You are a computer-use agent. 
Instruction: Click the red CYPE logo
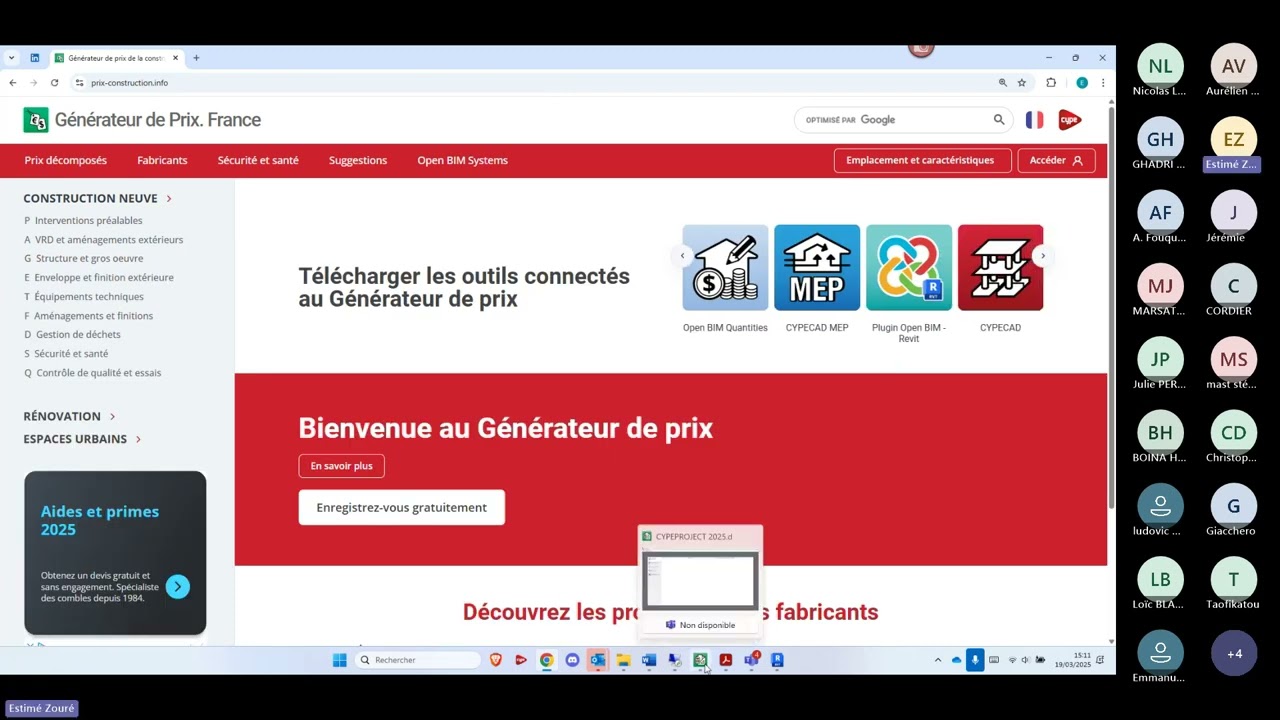click(x=1070, y=120)
